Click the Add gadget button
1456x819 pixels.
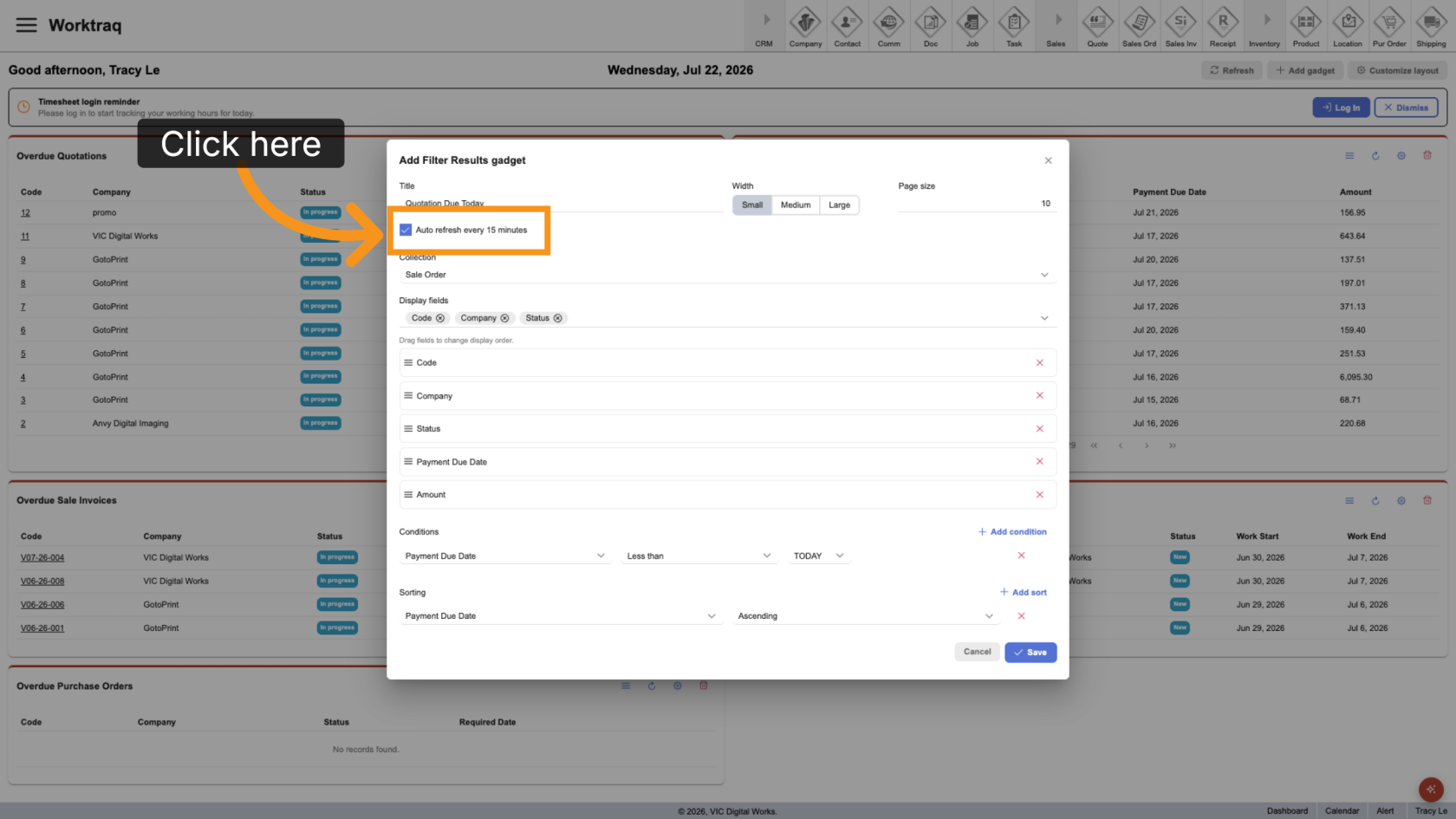tap(1305, 70)
